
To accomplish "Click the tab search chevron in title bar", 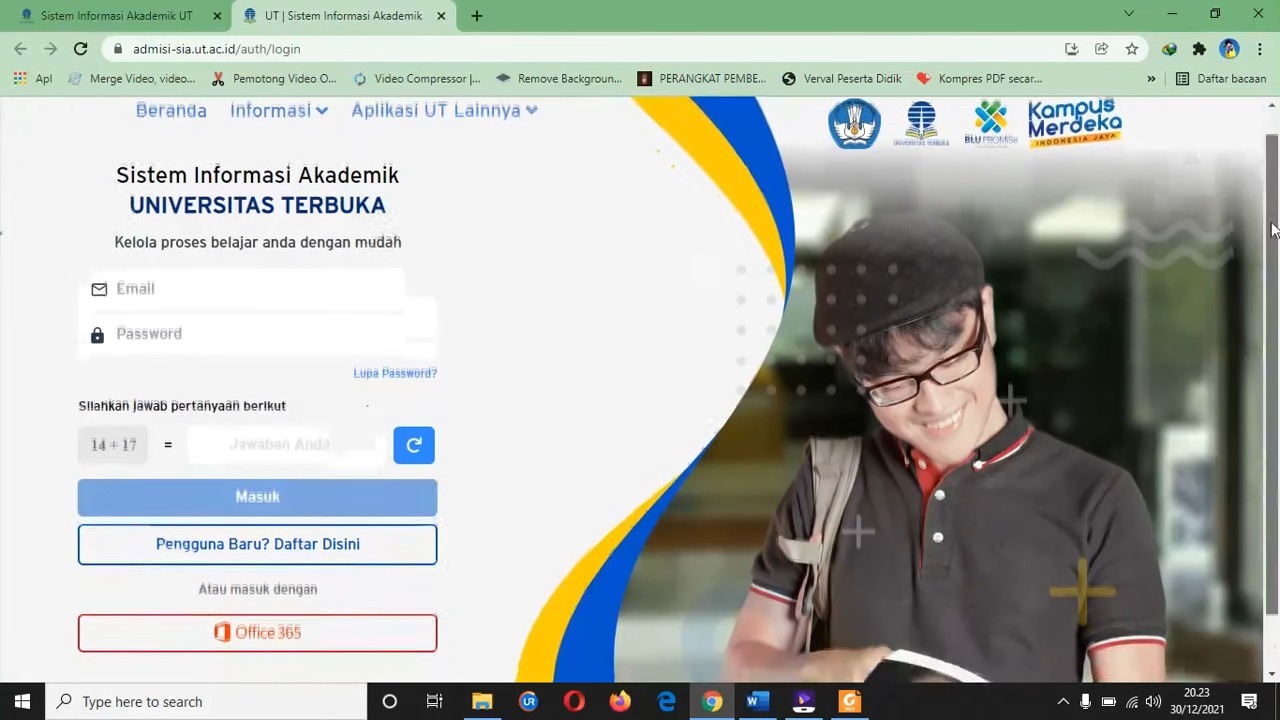I will [1129, 14].
